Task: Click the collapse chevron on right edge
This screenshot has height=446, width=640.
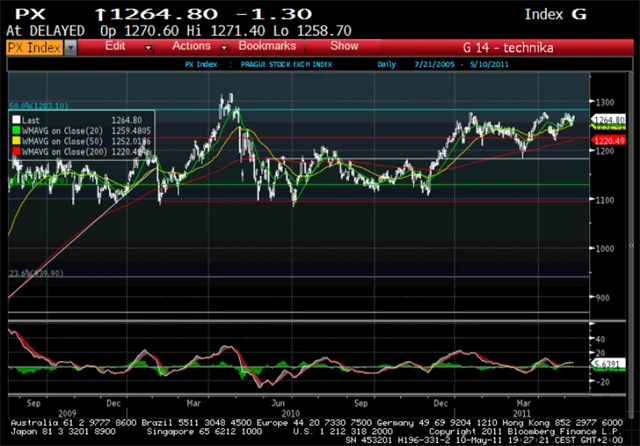Action: tap(631, 245)
